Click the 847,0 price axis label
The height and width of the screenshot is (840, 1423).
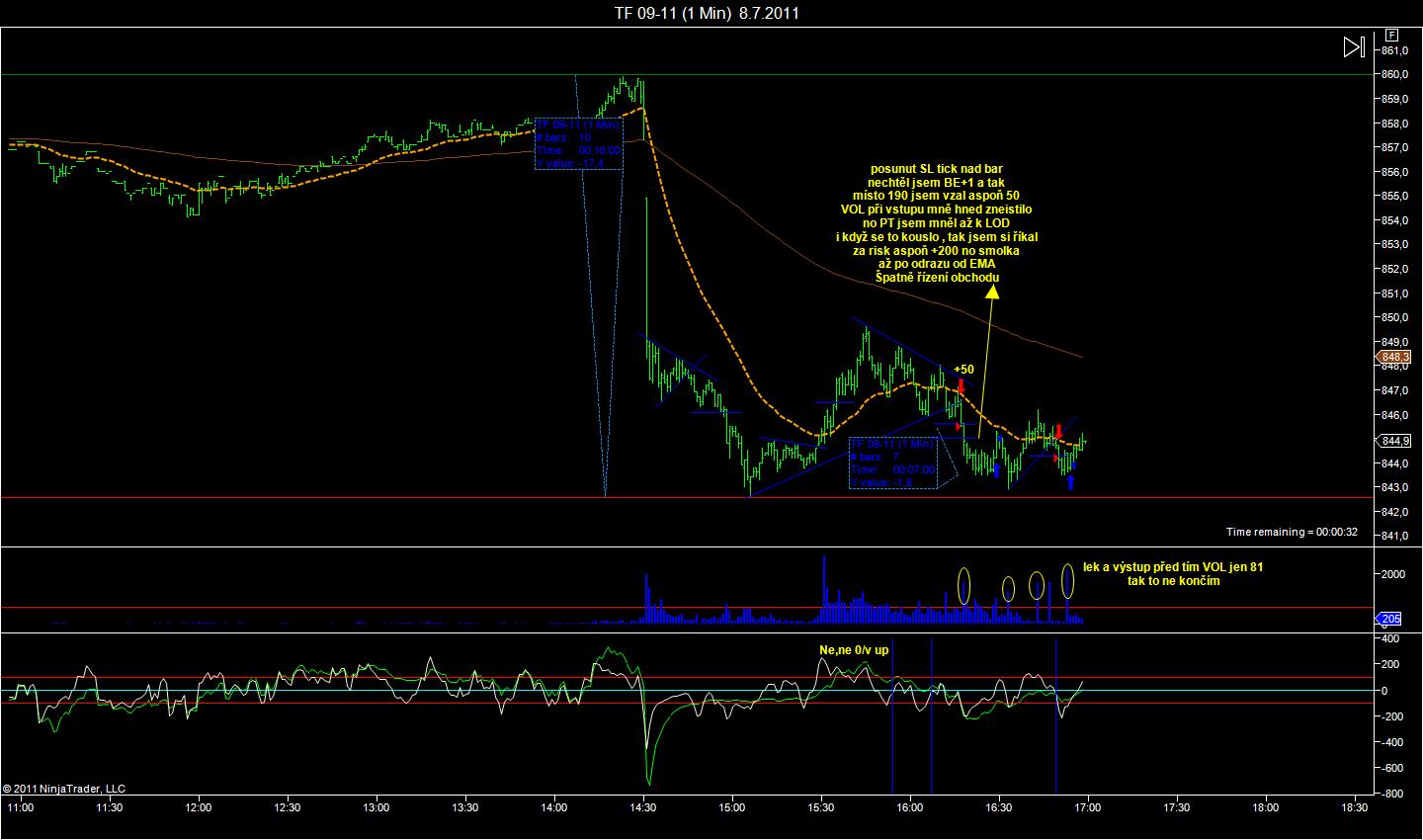coord(1394,390)
